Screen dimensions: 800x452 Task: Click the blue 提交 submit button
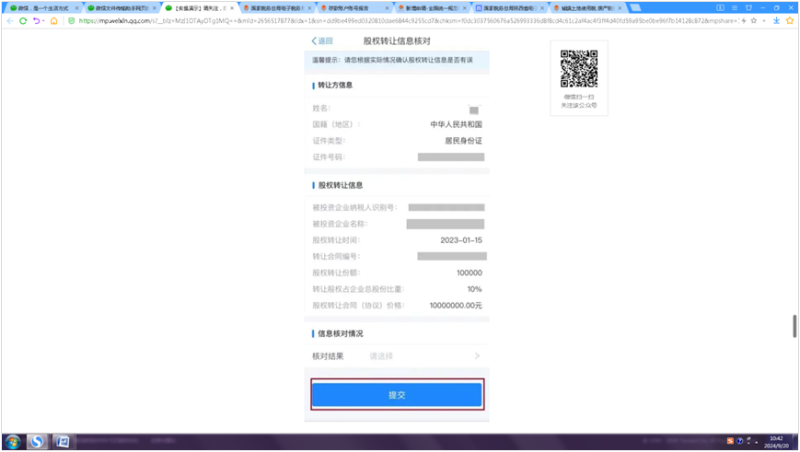tap(397, 395)
